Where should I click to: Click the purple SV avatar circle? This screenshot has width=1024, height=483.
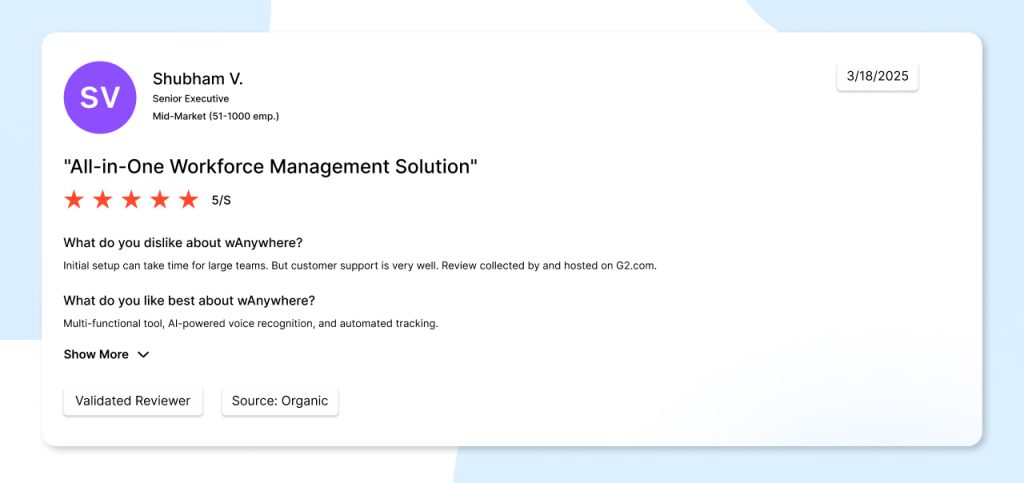coord(99,98)
